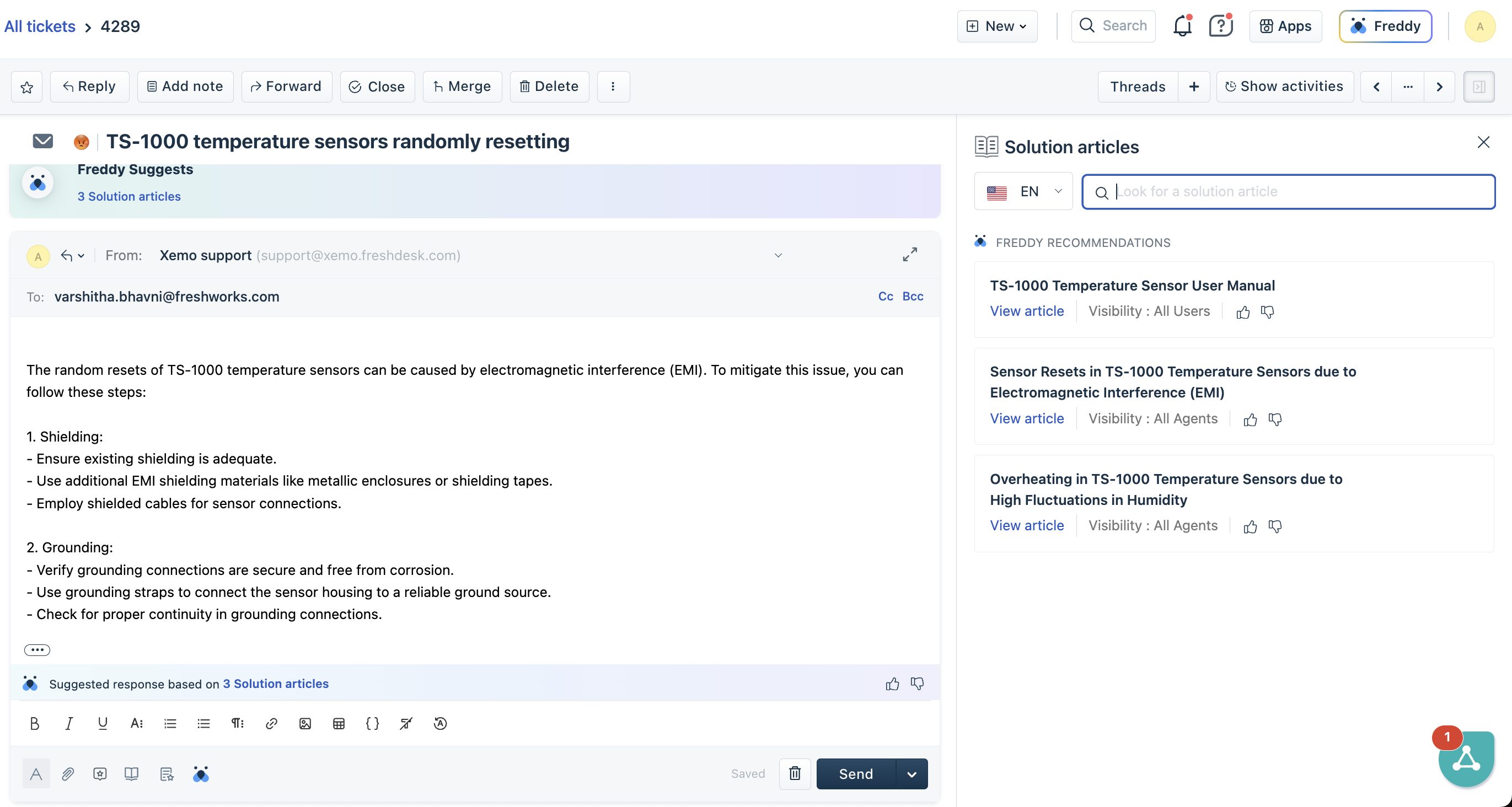Open the EN language dropdown
The width and height of the screenshot is (1512, 807).
1023,191
